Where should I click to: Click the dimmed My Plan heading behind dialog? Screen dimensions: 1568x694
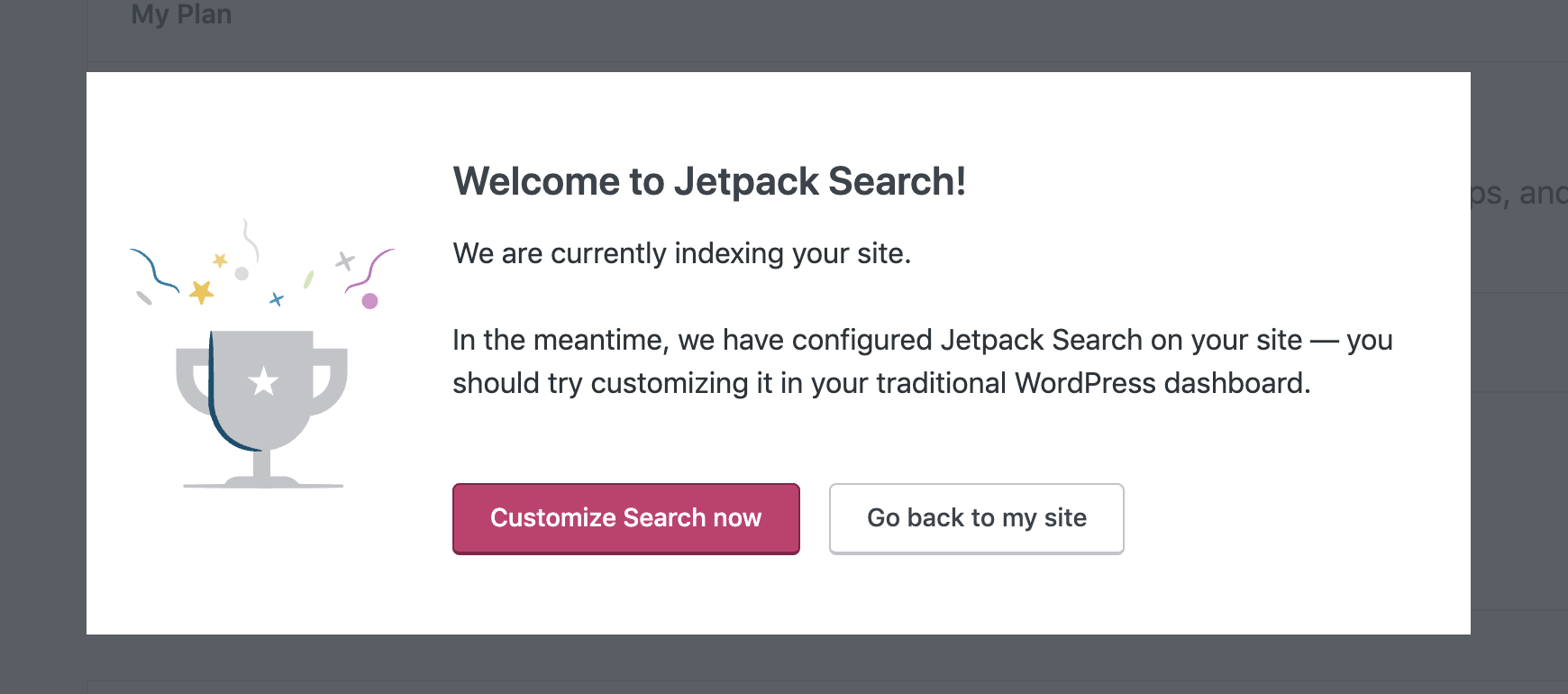coord(181,14)
